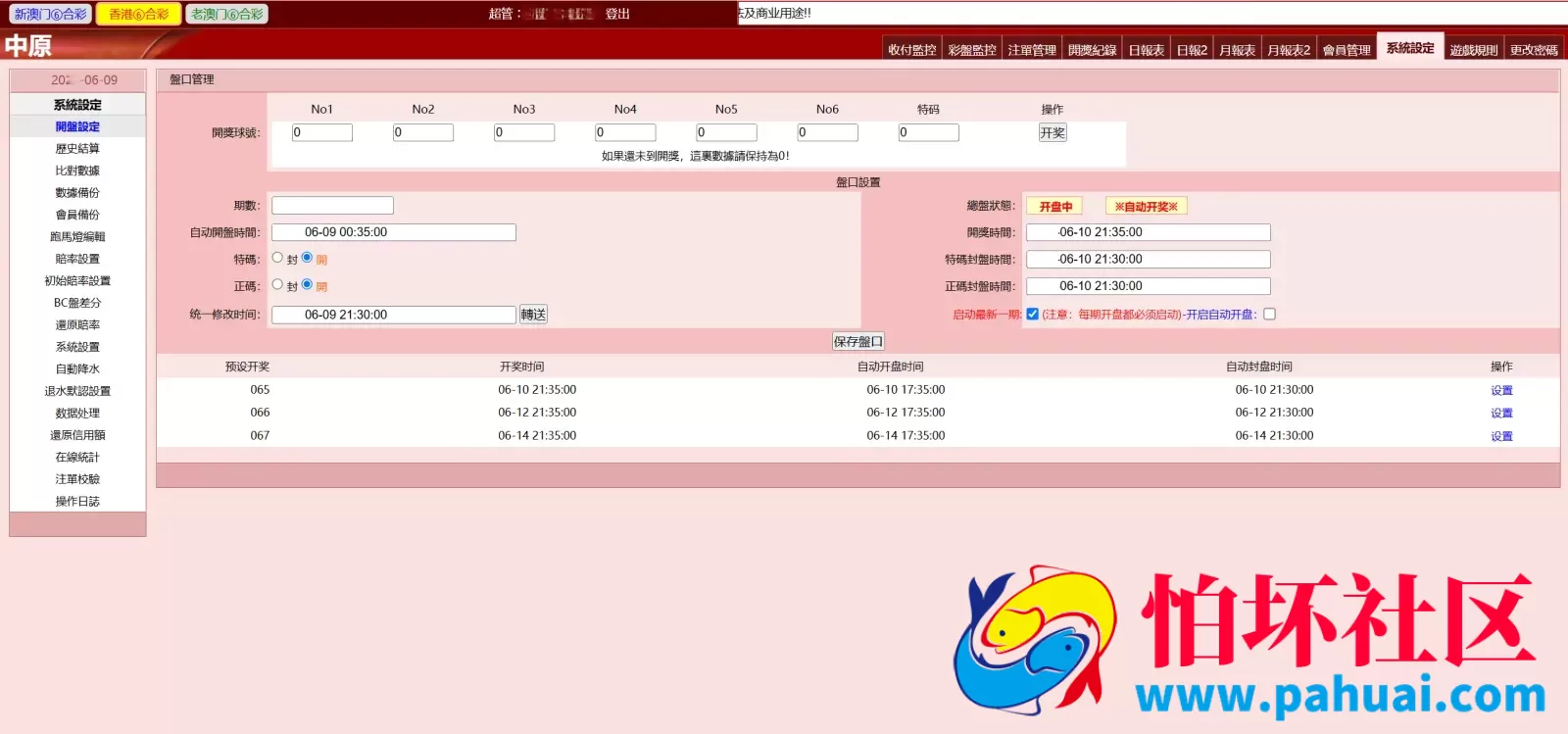Enable 开启自动开盘 checkbox
This screenshot has height=734, width=1568.
(1270, 314)
